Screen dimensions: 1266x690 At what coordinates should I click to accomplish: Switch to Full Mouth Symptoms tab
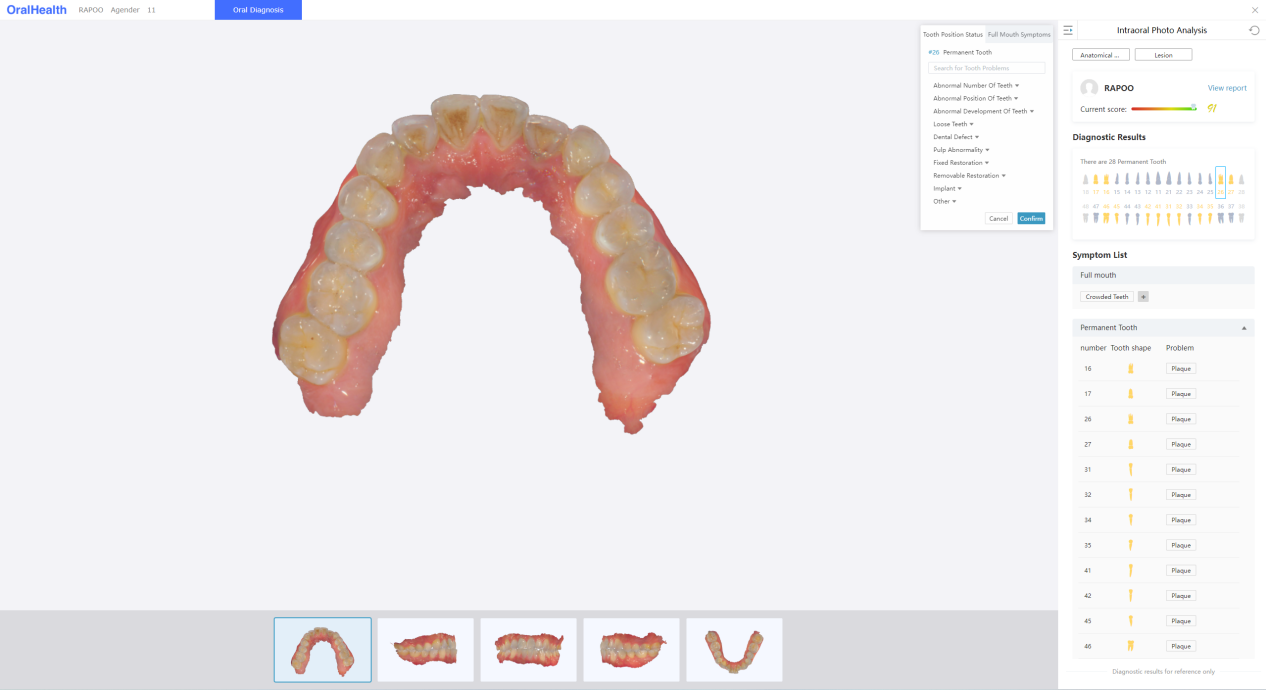coord(1019,34)
